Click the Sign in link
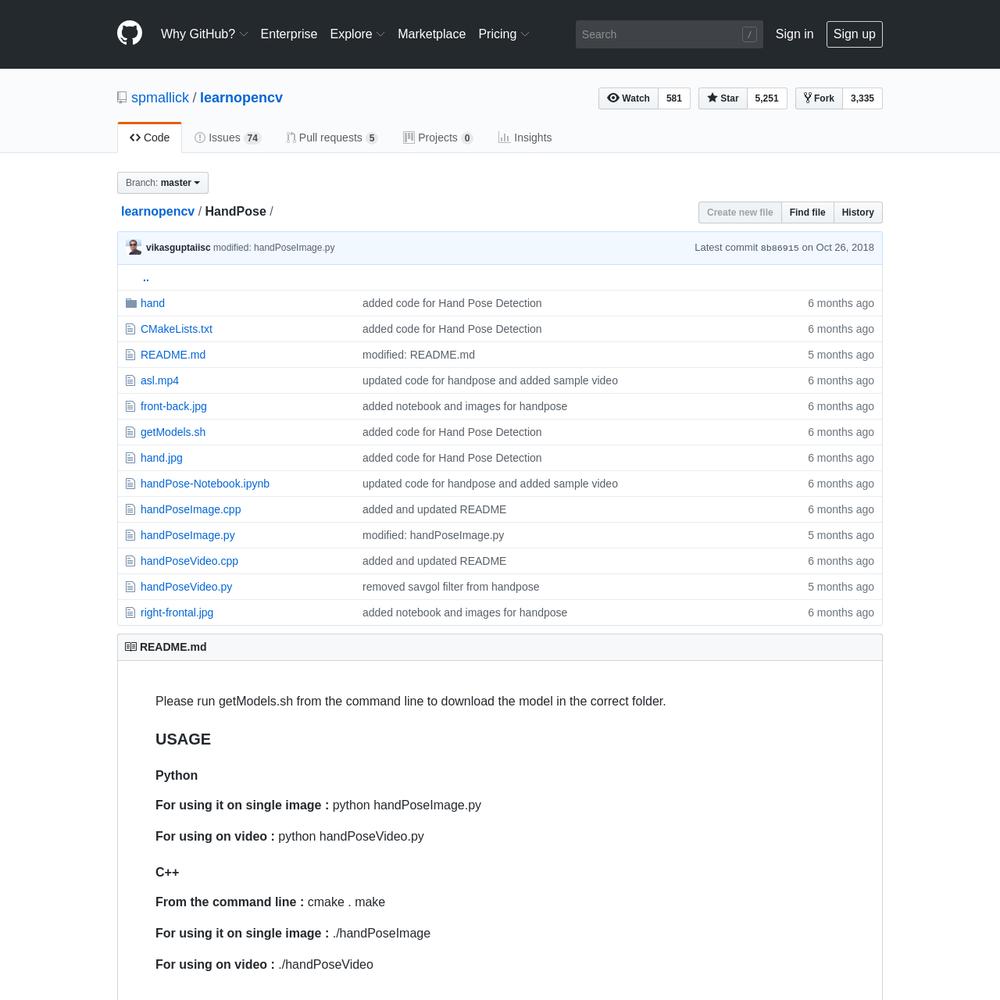The height and width of the screenshot is (1000, 1000). click(794, 34)
